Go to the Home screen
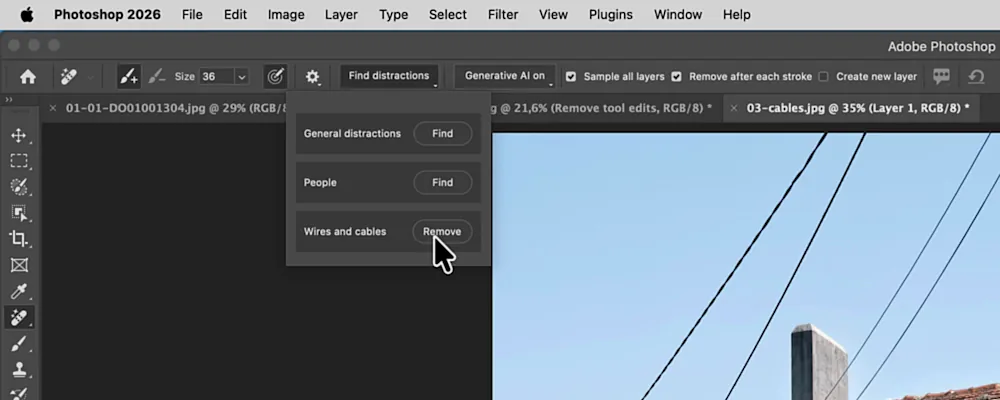1000x400 pixels. [27, 77]
